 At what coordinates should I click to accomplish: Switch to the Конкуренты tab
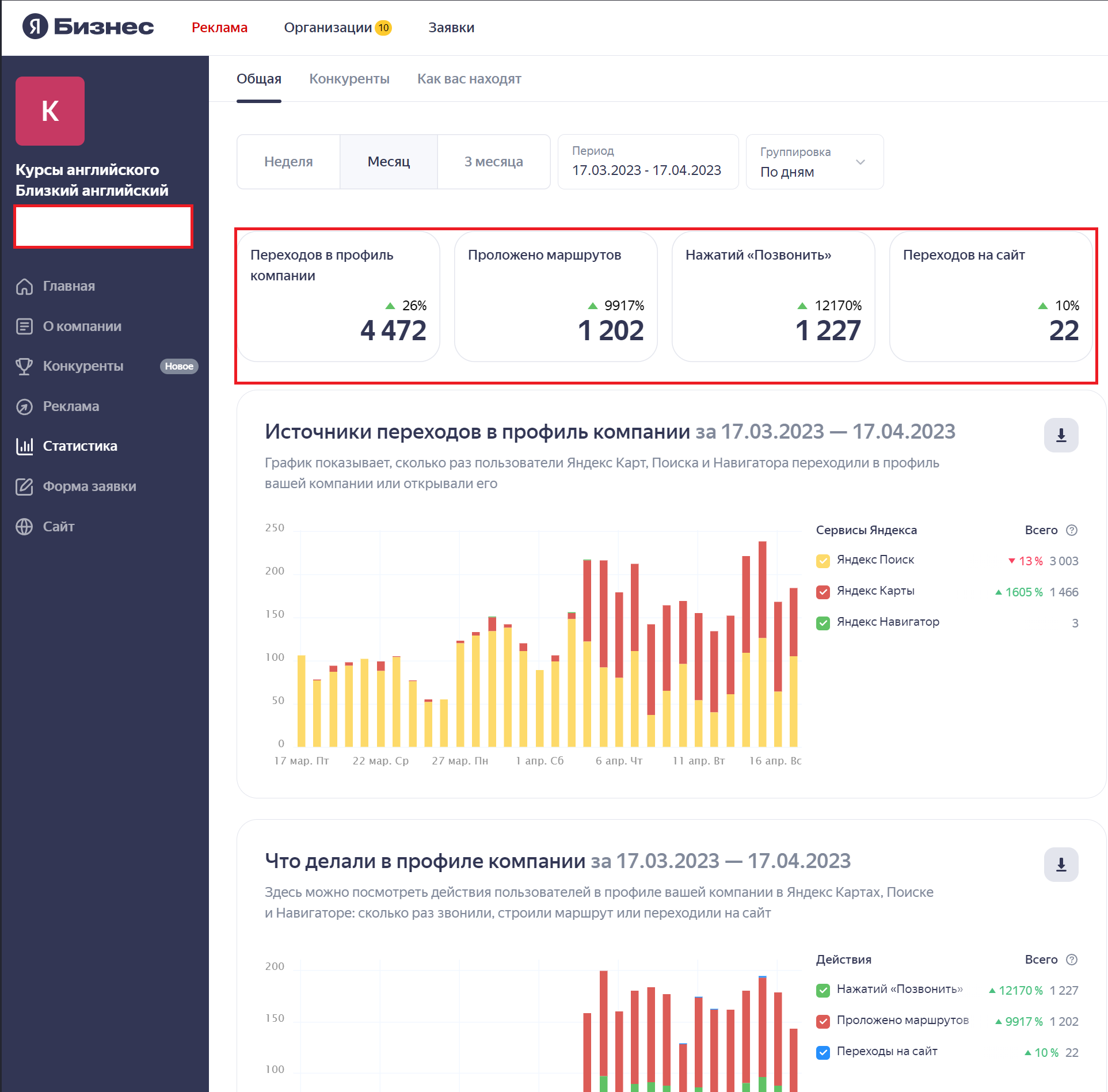click(x=349, y=79)
